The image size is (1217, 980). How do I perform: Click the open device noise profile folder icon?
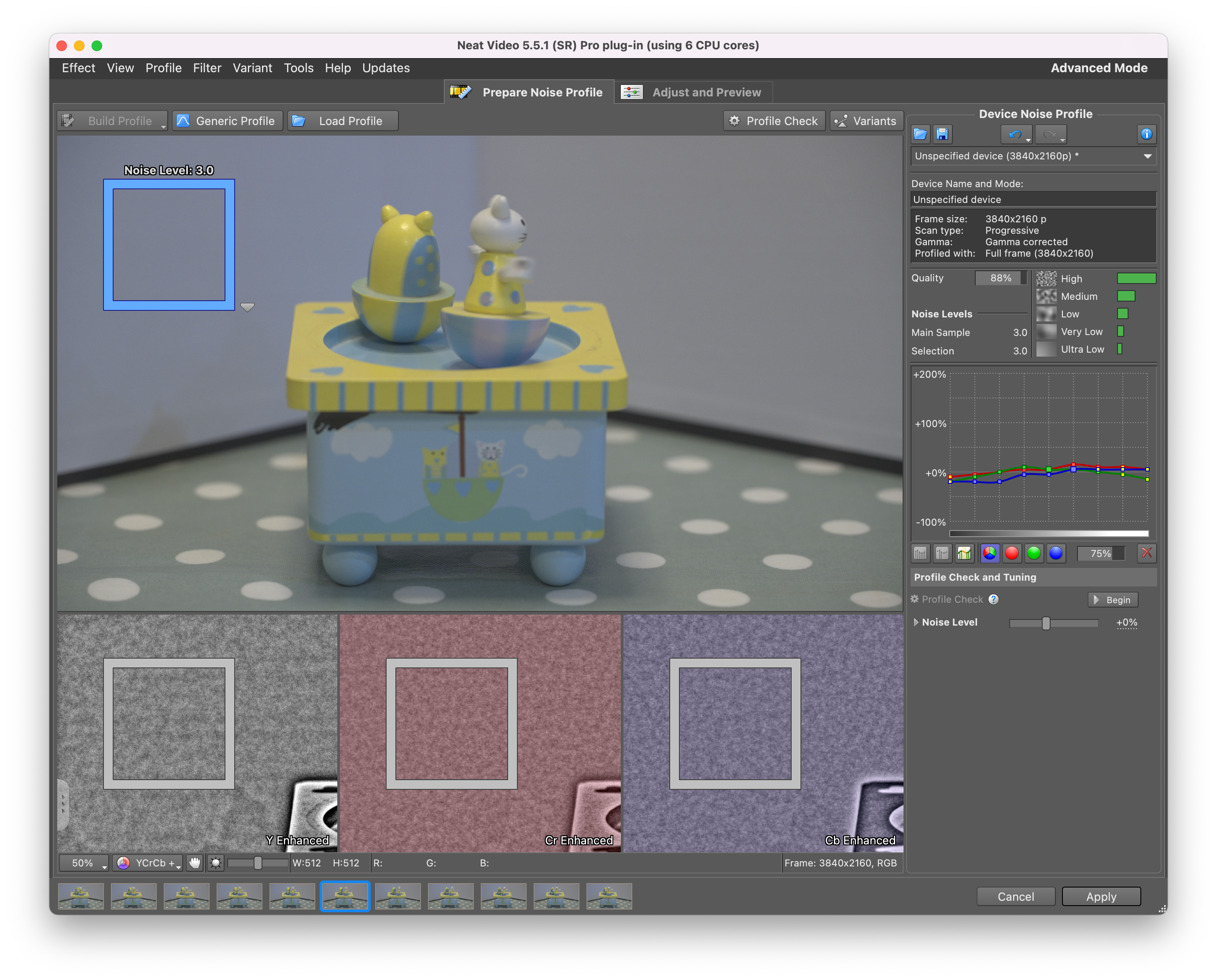[920, 134]
